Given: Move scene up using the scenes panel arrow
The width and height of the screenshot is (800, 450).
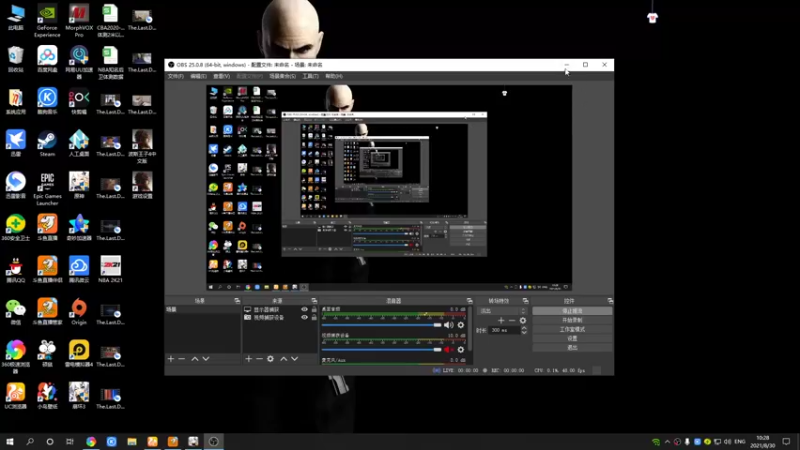Looking at the screenshot, I should coord(194,359).
